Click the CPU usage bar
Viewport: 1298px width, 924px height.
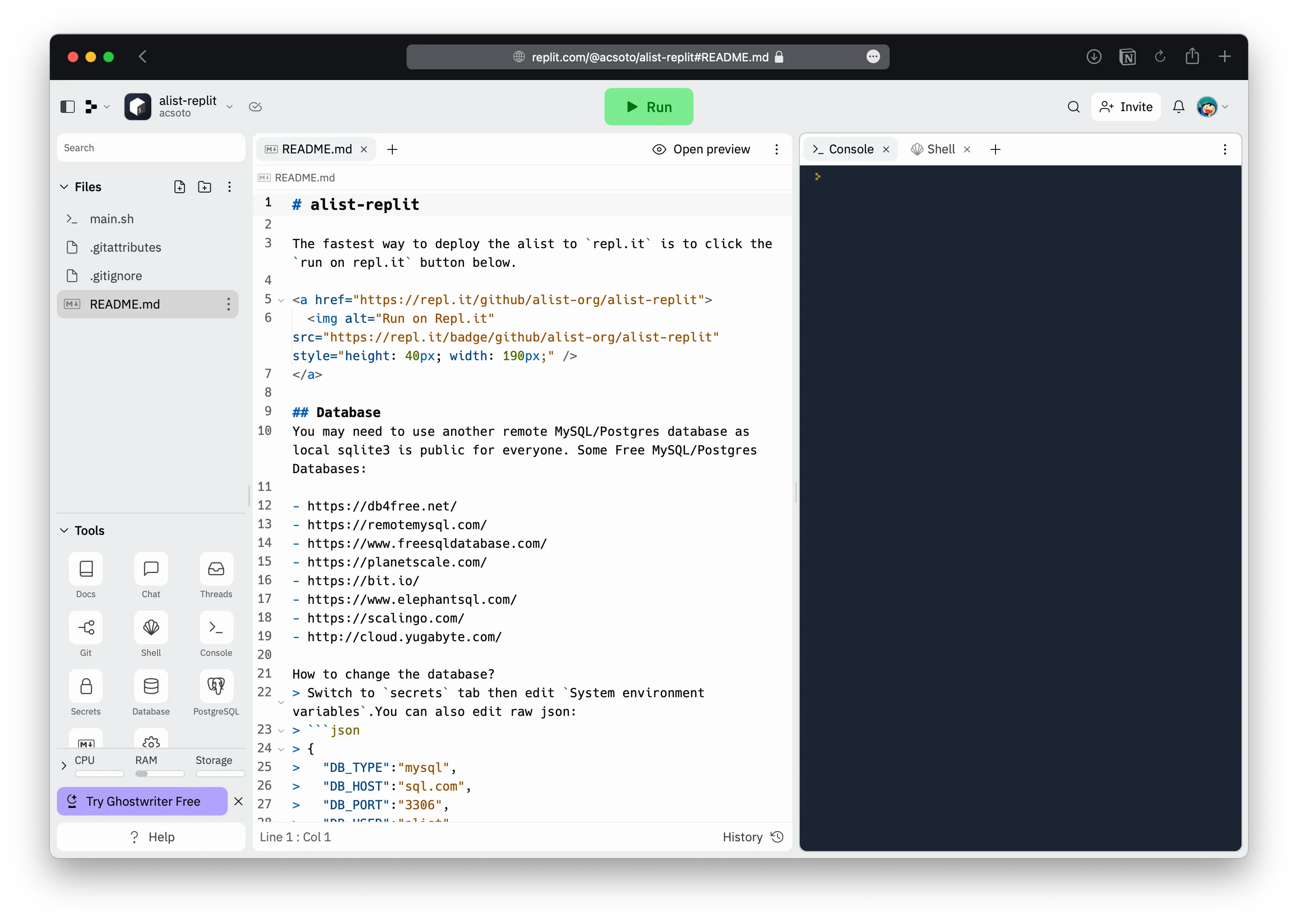click(x=100, y=774)
